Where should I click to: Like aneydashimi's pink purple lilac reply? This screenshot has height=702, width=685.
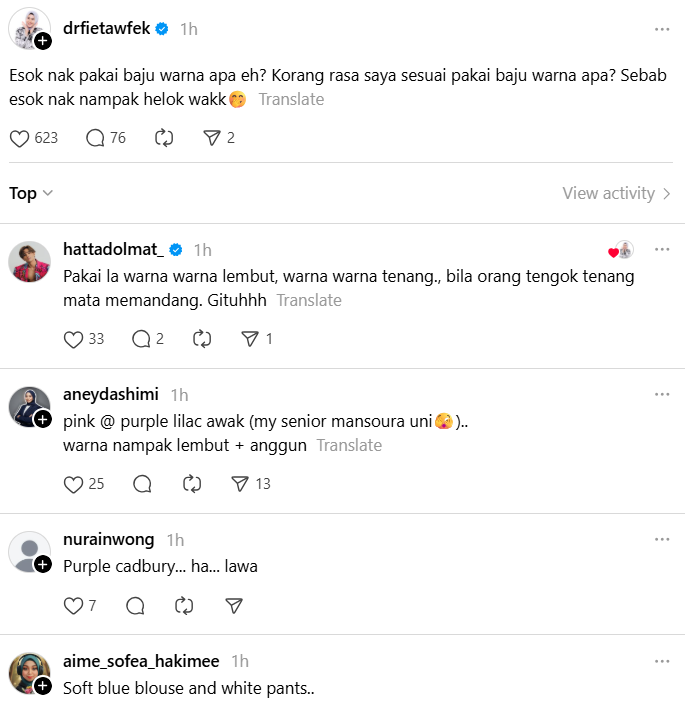[73, 484]
